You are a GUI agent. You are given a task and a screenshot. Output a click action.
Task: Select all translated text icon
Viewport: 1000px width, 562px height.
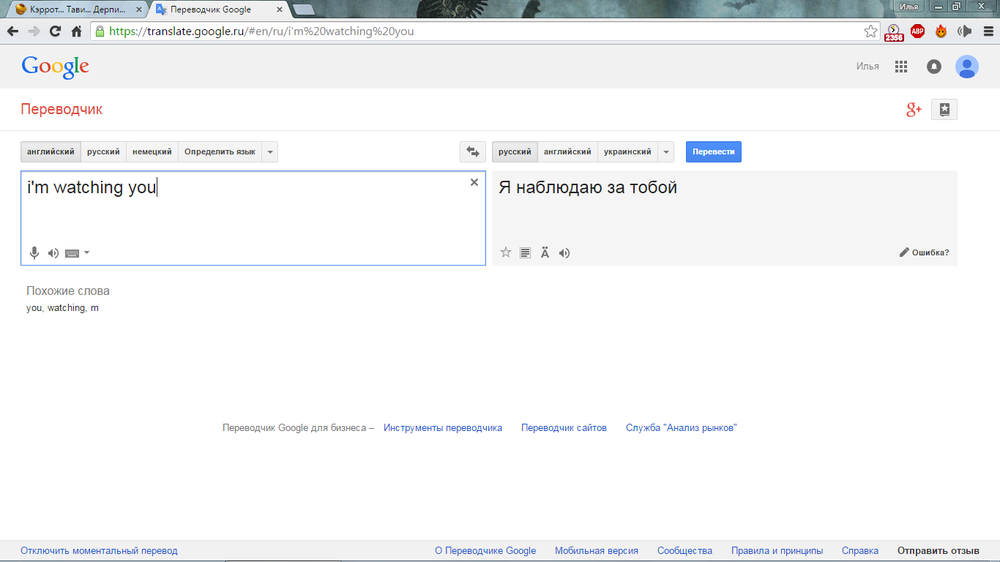(525, 253)
